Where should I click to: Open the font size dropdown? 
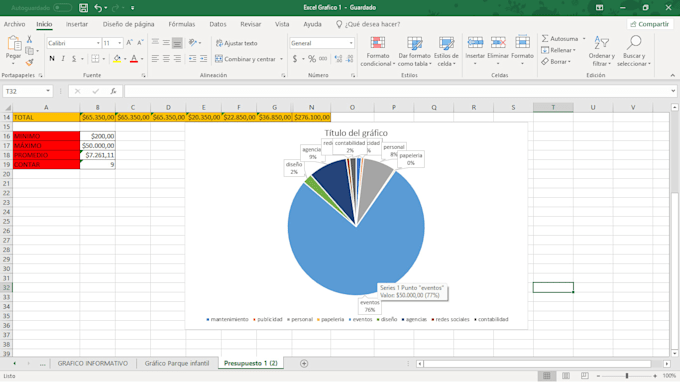tap(120, 43)
